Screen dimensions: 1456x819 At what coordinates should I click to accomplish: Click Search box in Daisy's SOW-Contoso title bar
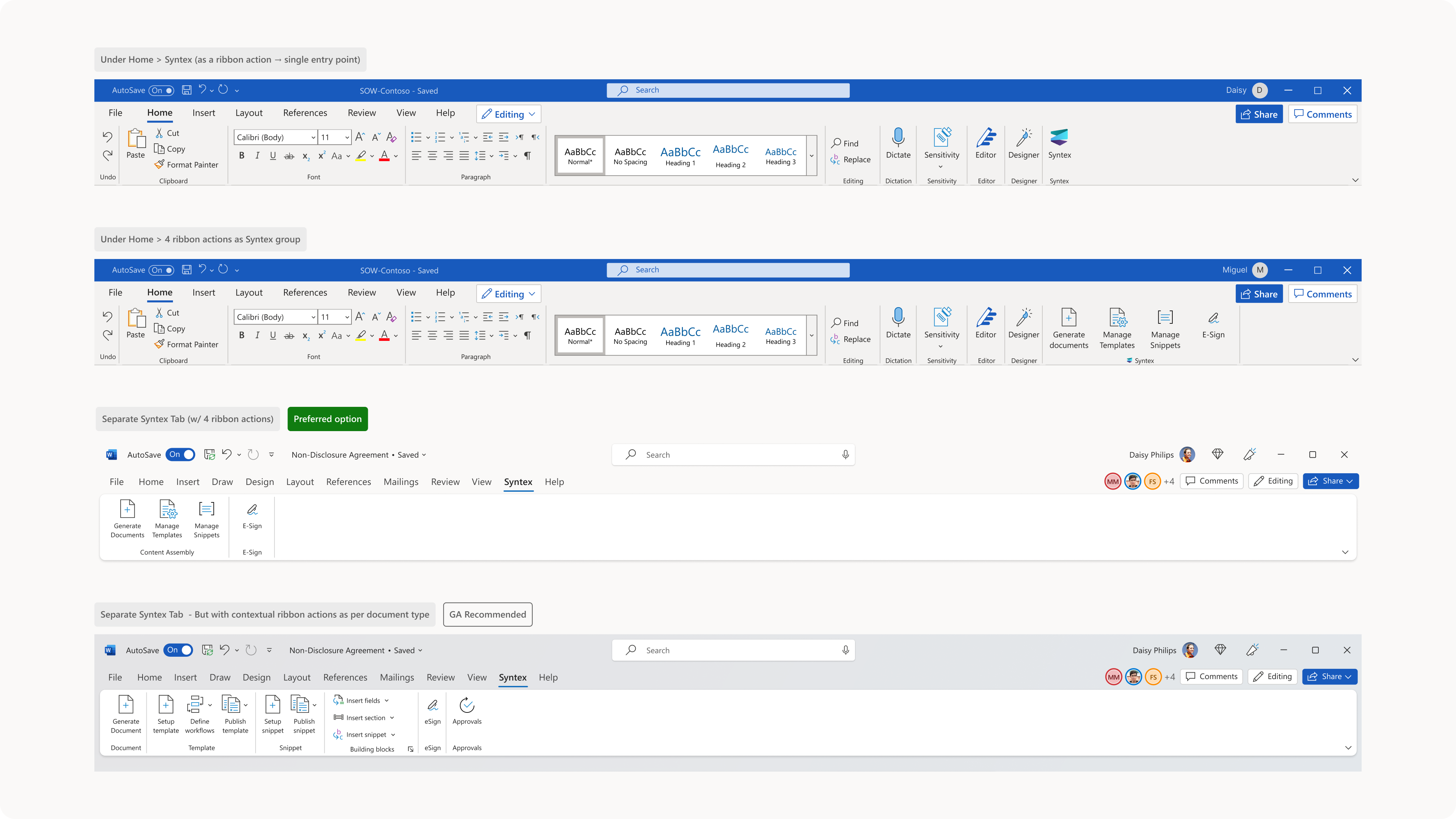click(728, 90)
